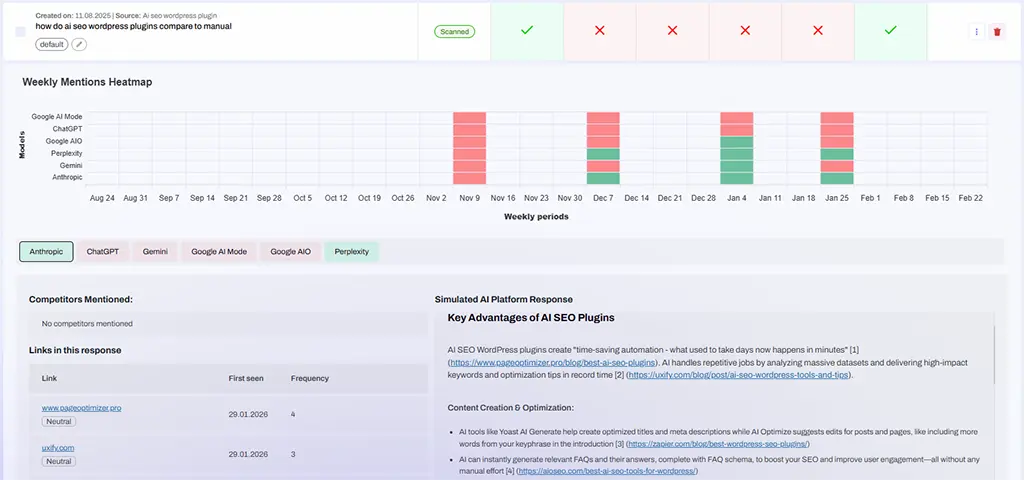Click the Frequency column header

[x=309, y=378]
